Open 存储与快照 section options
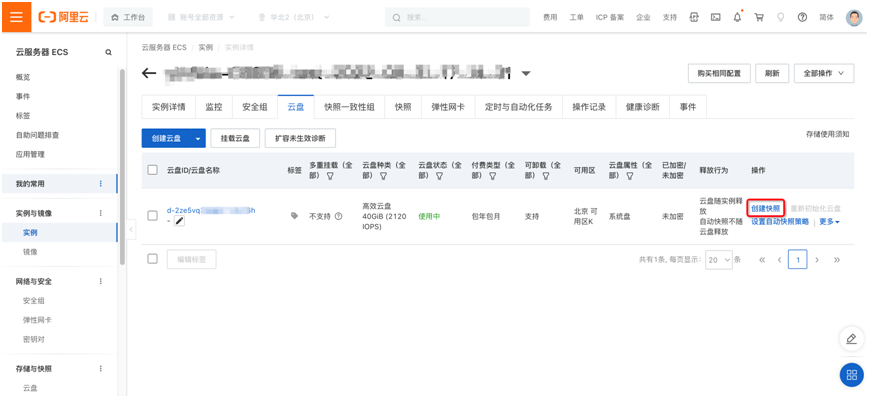 point(101,369)
